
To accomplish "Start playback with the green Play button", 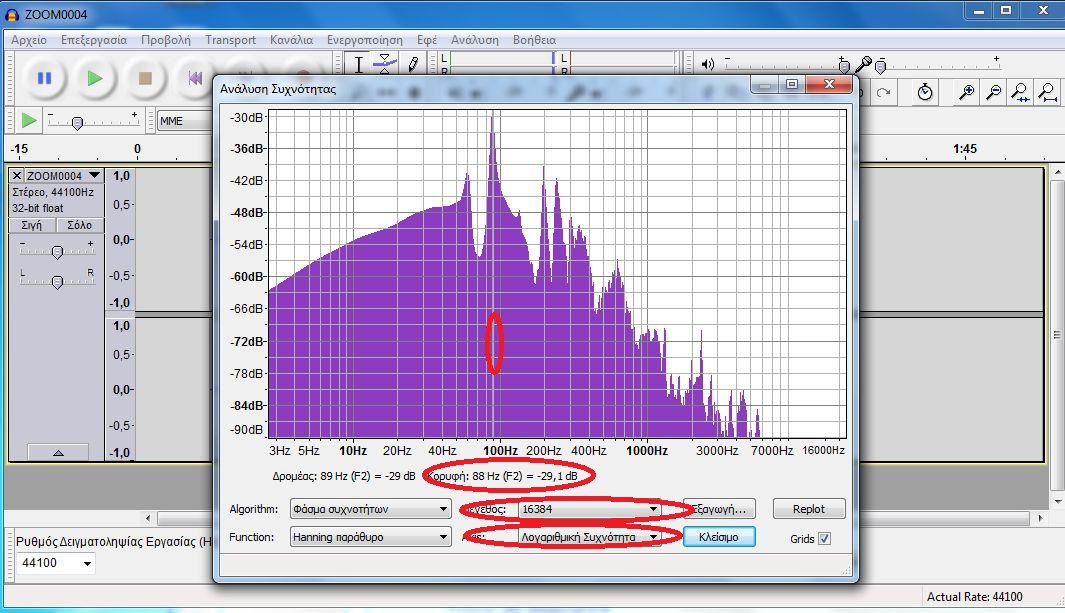I will (x=95, y=78).
